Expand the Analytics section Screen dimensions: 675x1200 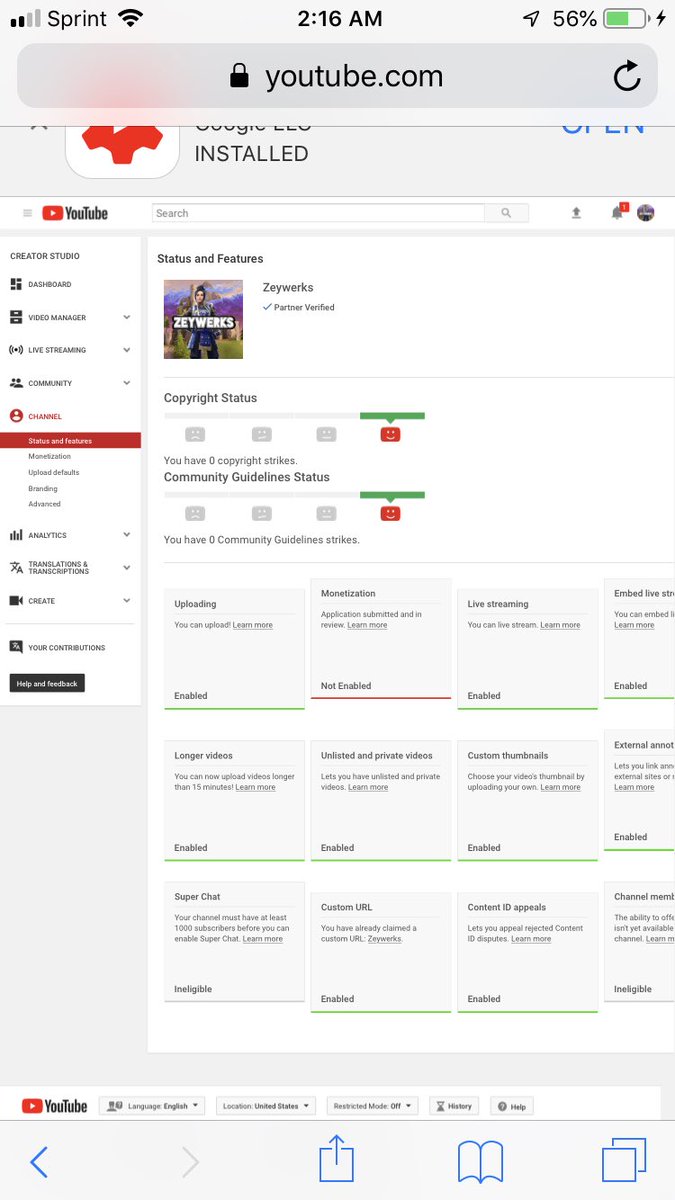[x=126, y=535]
